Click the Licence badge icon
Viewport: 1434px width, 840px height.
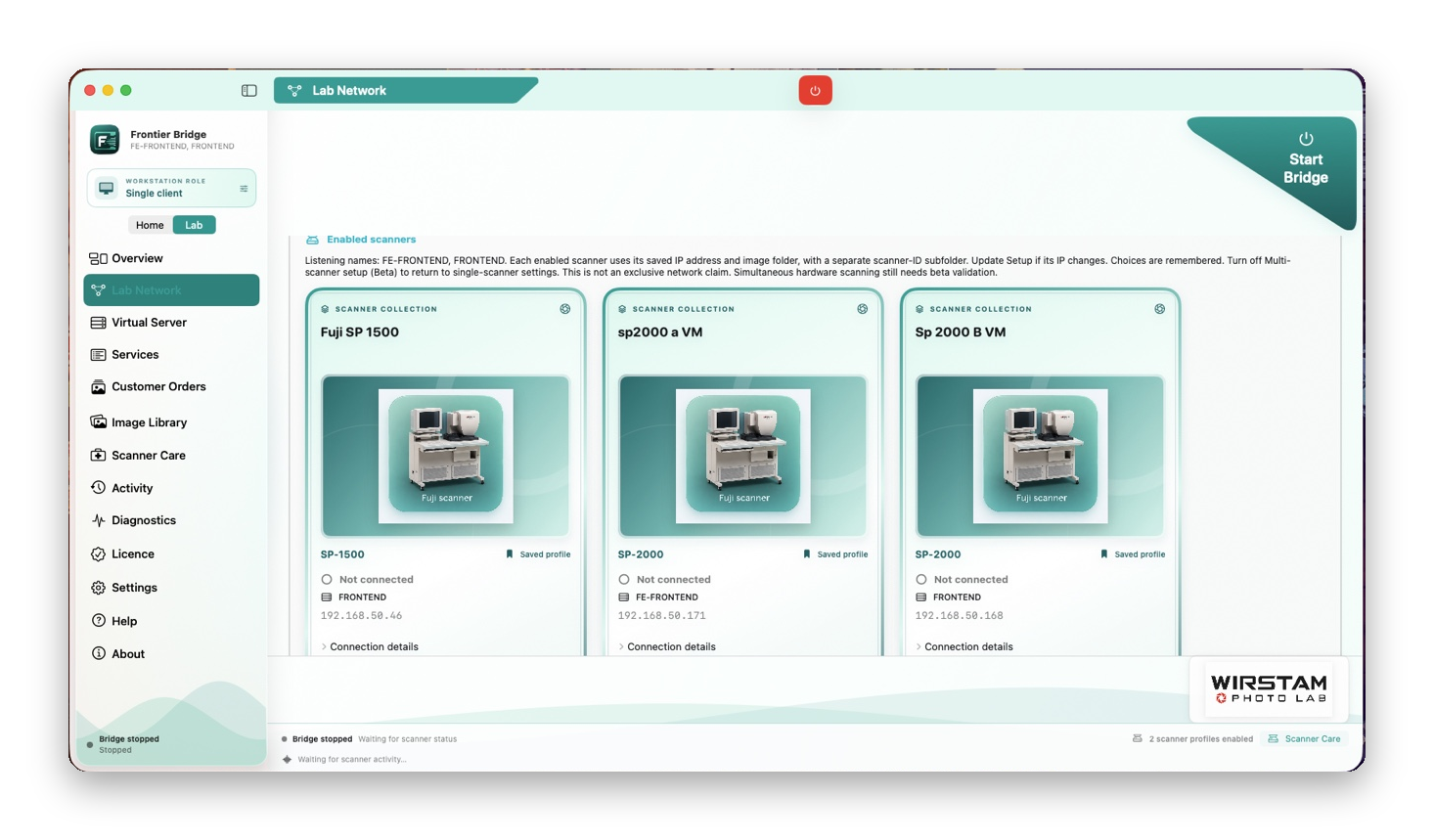click(98, 554)
